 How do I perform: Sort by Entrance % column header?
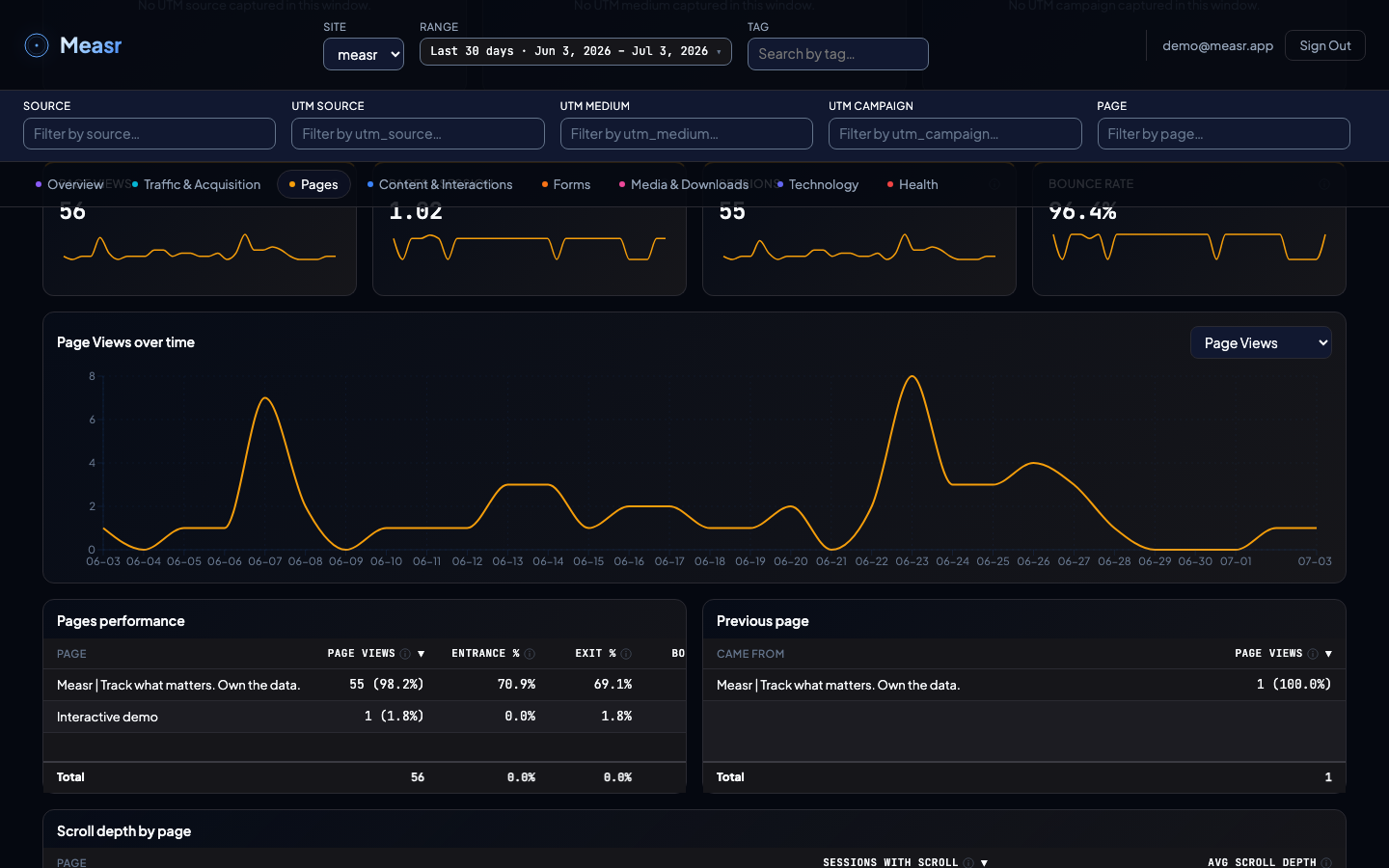pyautogui.click(x=485, y=654)
